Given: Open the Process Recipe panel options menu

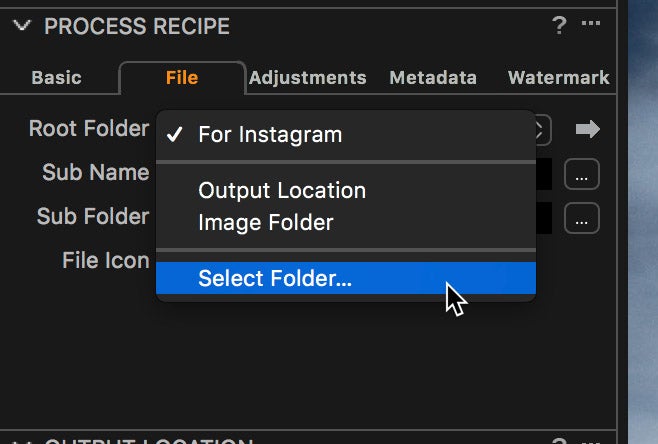Looking at the screenshot, I should pos(590,23).
